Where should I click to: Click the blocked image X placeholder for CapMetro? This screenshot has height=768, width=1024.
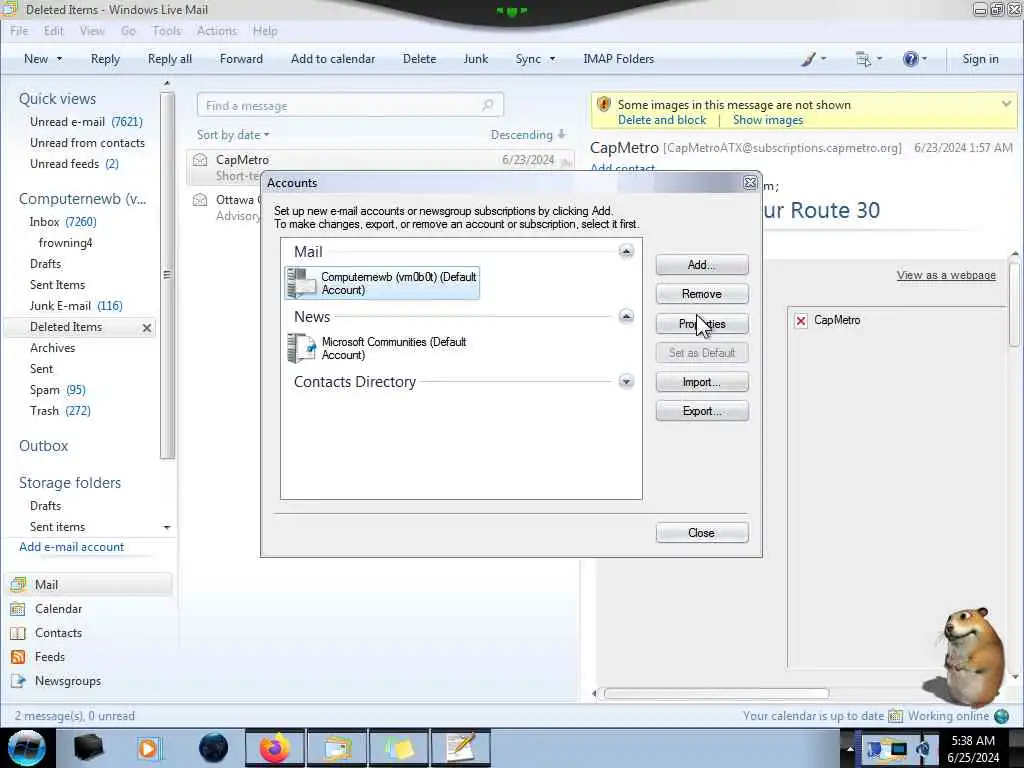[x=801, y=321]
